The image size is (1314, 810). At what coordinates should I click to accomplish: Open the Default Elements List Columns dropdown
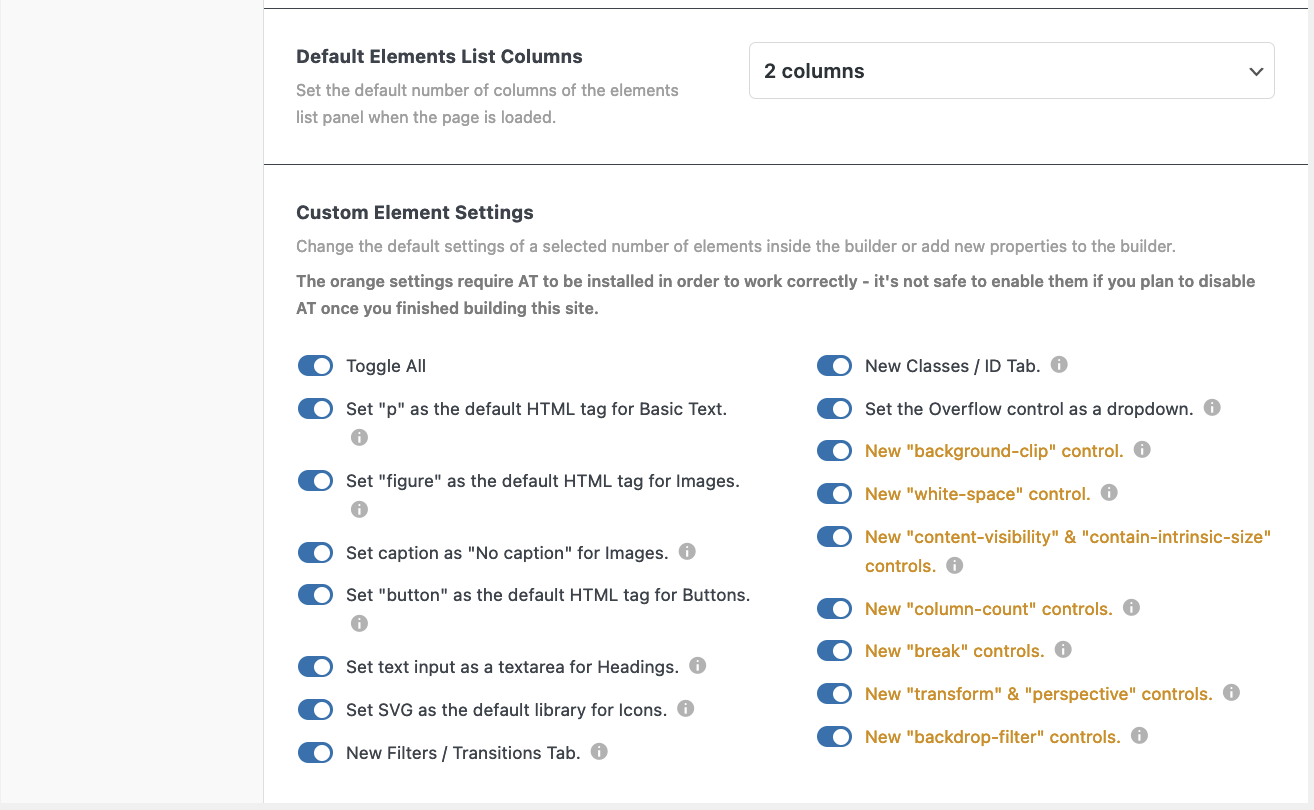(x=1011, y=71)
